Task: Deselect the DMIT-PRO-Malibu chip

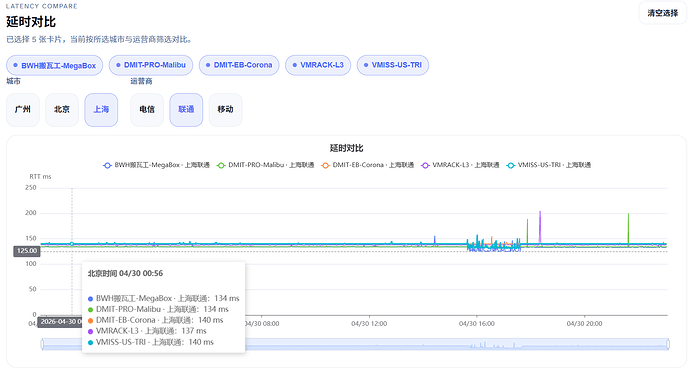Action: (x=151, y=65)
